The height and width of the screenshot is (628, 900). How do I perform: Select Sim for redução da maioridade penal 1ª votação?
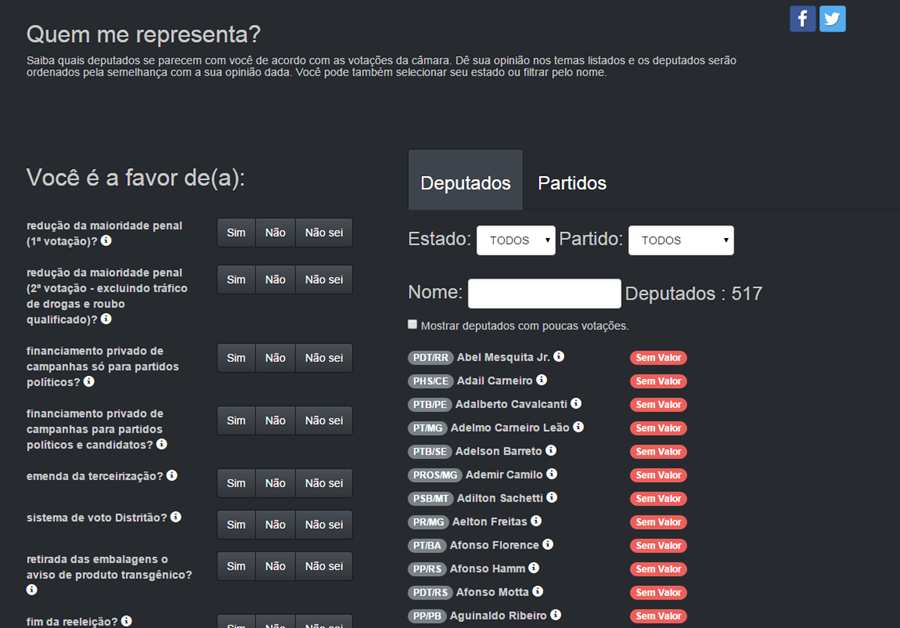[x=236, y=233]
